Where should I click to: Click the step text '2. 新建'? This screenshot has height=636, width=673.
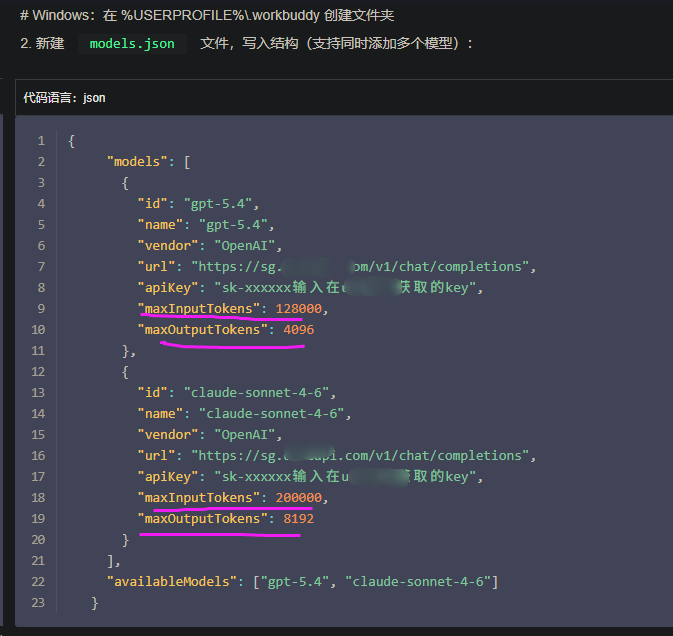[42, 44]
